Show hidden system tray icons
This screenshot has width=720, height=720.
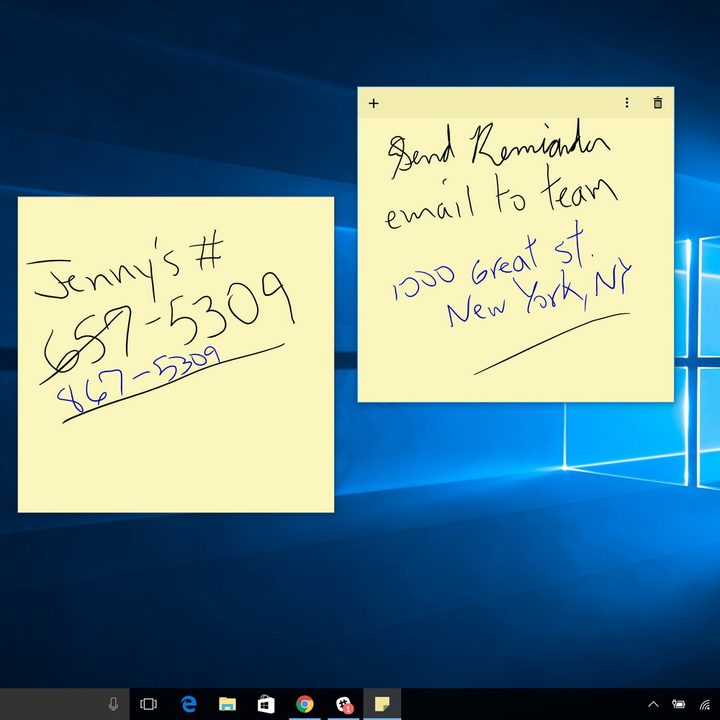653,704
